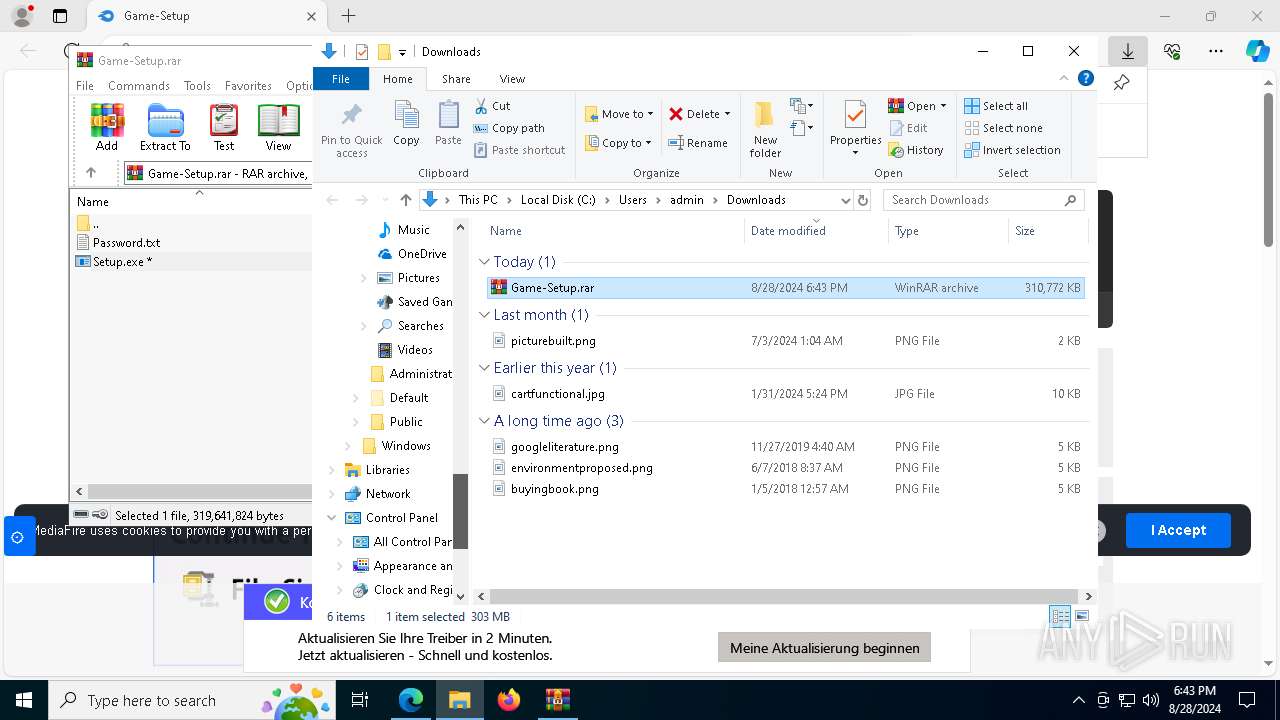
Task: Click New folder icon
Action: pyautogui.click(x=765, y=129)
